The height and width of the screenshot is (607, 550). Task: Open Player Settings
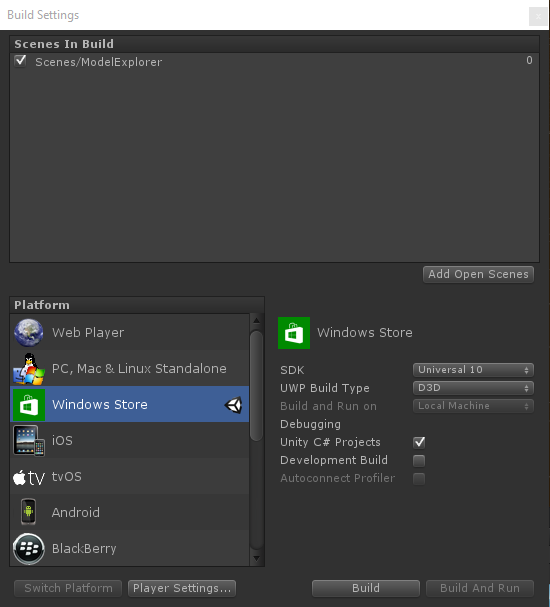[182, 588]
